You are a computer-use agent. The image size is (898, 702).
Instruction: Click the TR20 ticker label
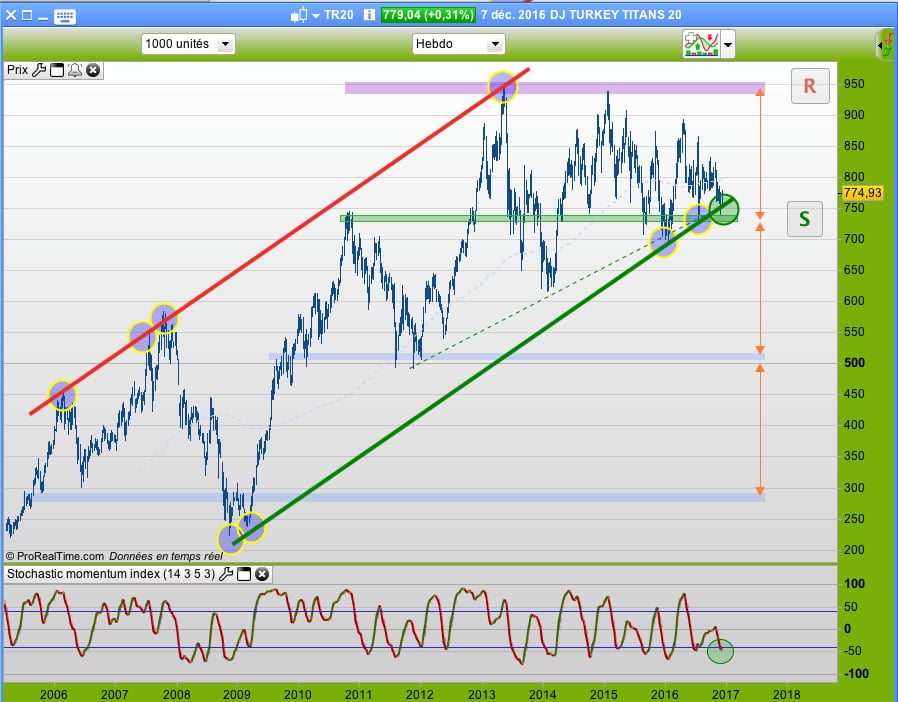(338, 15)
